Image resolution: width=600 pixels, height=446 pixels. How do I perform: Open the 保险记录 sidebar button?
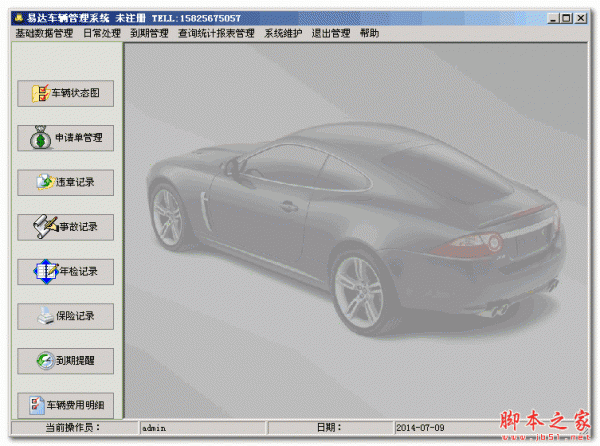[x=65, y=316]
